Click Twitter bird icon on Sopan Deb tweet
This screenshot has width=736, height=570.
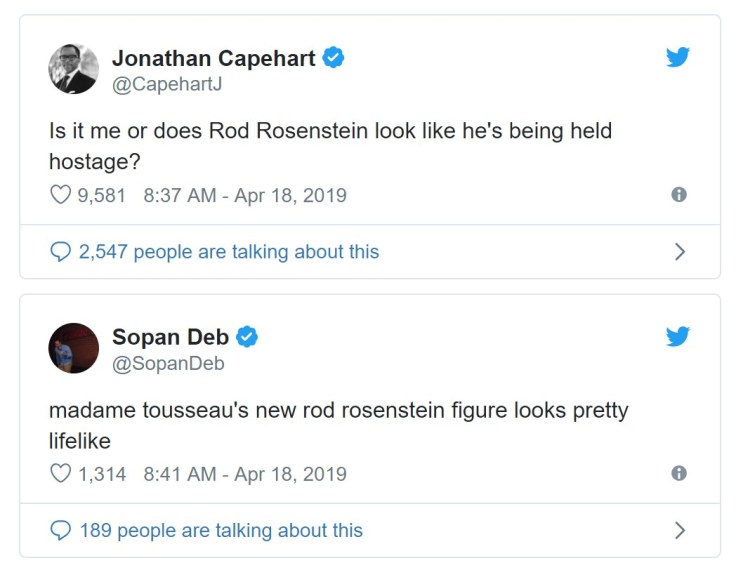pos(678,337)
